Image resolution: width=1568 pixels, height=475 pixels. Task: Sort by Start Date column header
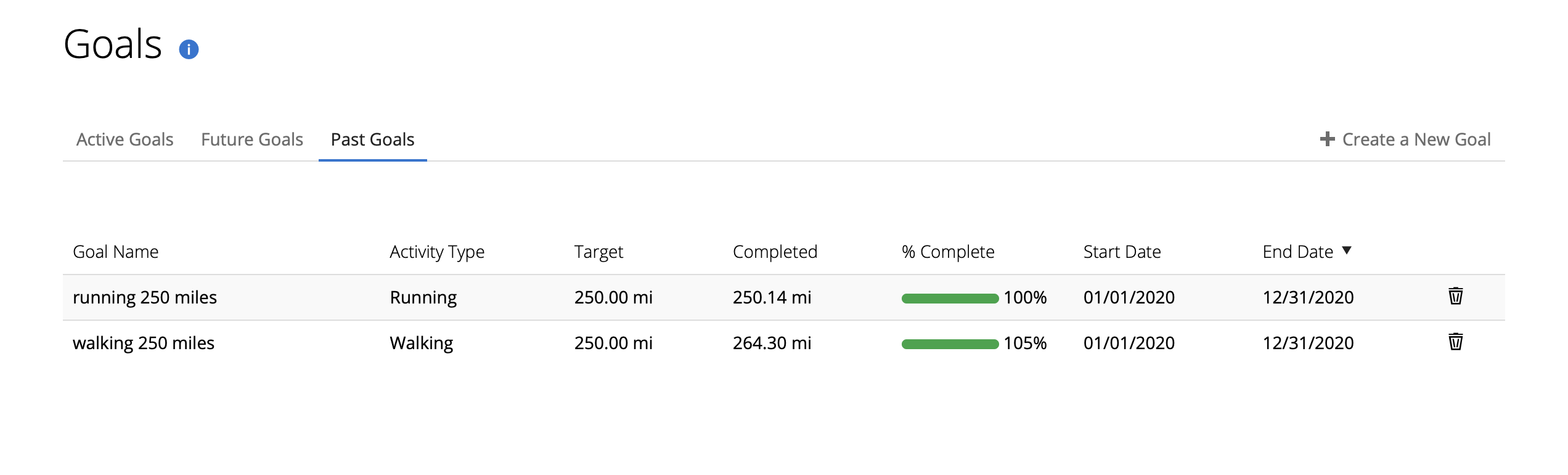click(x=1122, y=252)
